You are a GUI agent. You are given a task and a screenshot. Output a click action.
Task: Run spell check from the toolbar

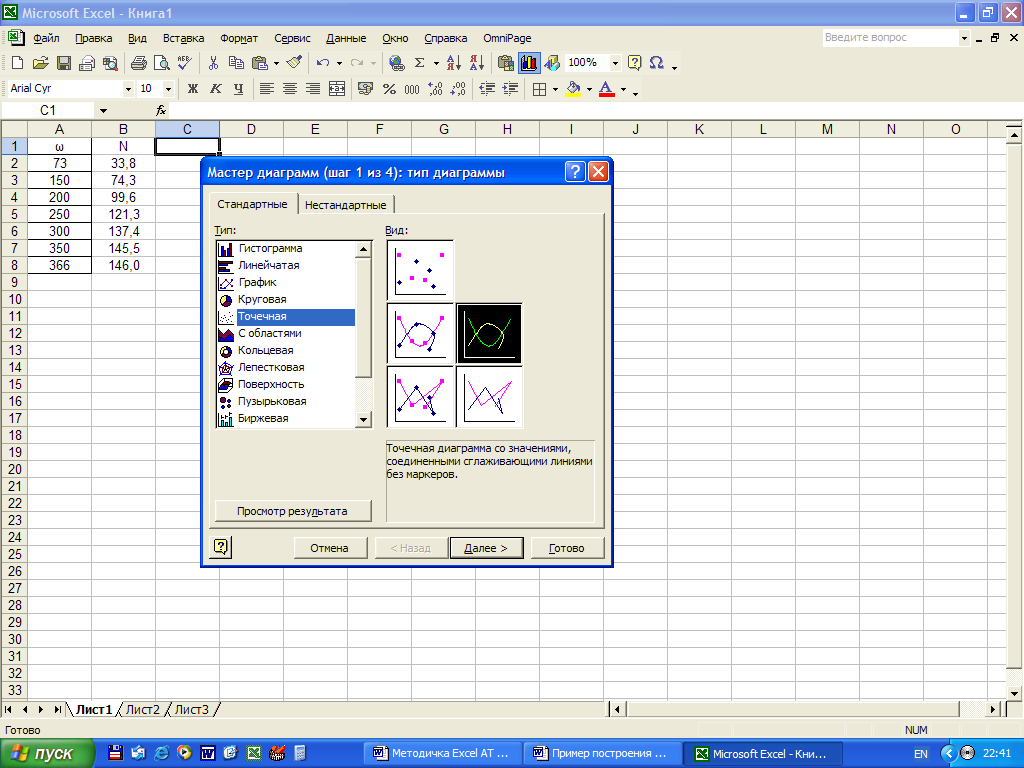(x=185, y=63)
